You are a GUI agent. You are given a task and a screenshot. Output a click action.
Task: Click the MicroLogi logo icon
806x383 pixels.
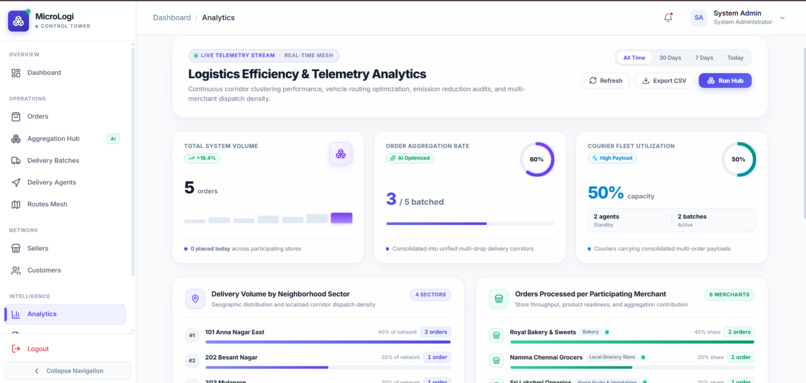point(19,21)
